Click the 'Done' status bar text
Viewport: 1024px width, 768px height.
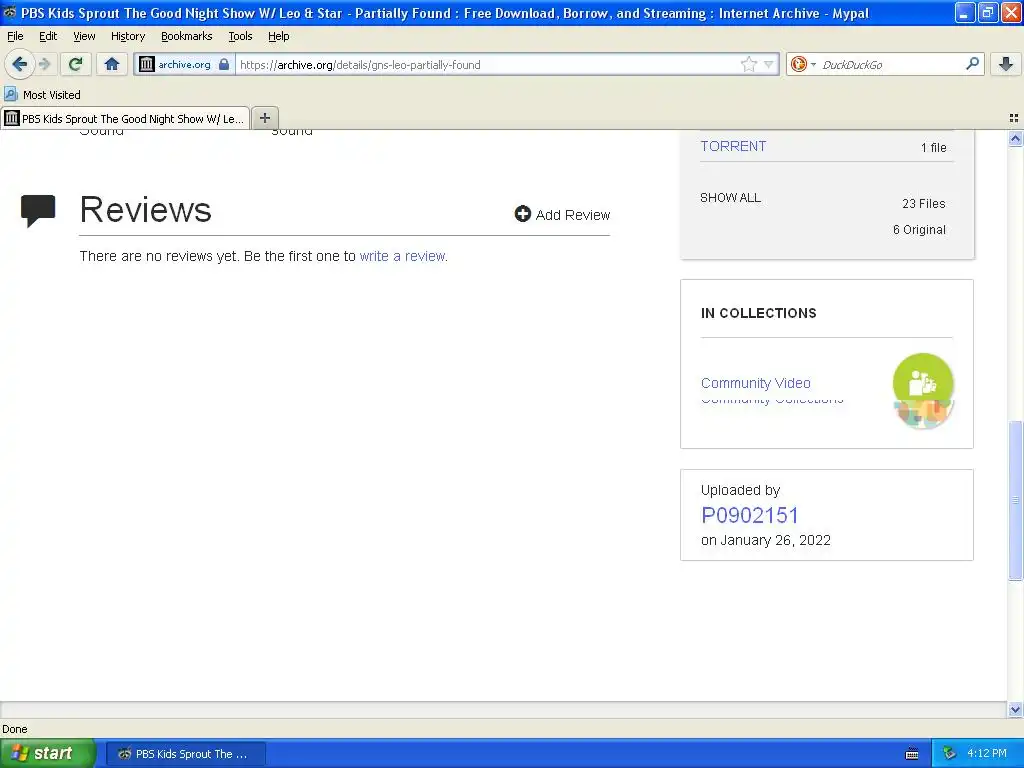[14, 729]
